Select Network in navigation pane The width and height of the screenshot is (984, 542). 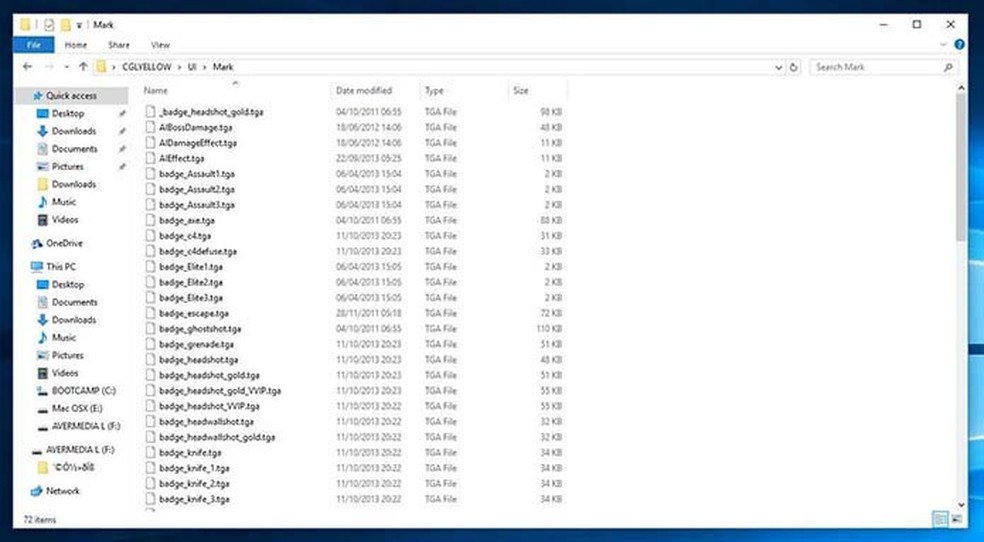pos(63,491)
